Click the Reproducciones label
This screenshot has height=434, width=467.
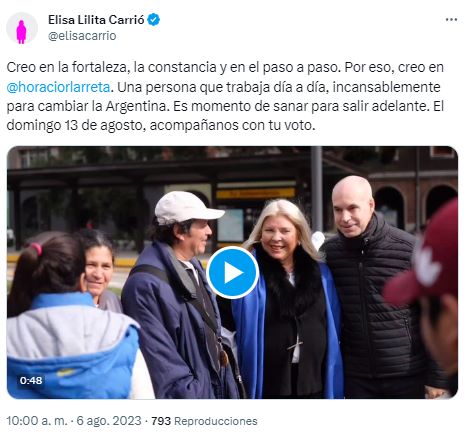(216, 421)
